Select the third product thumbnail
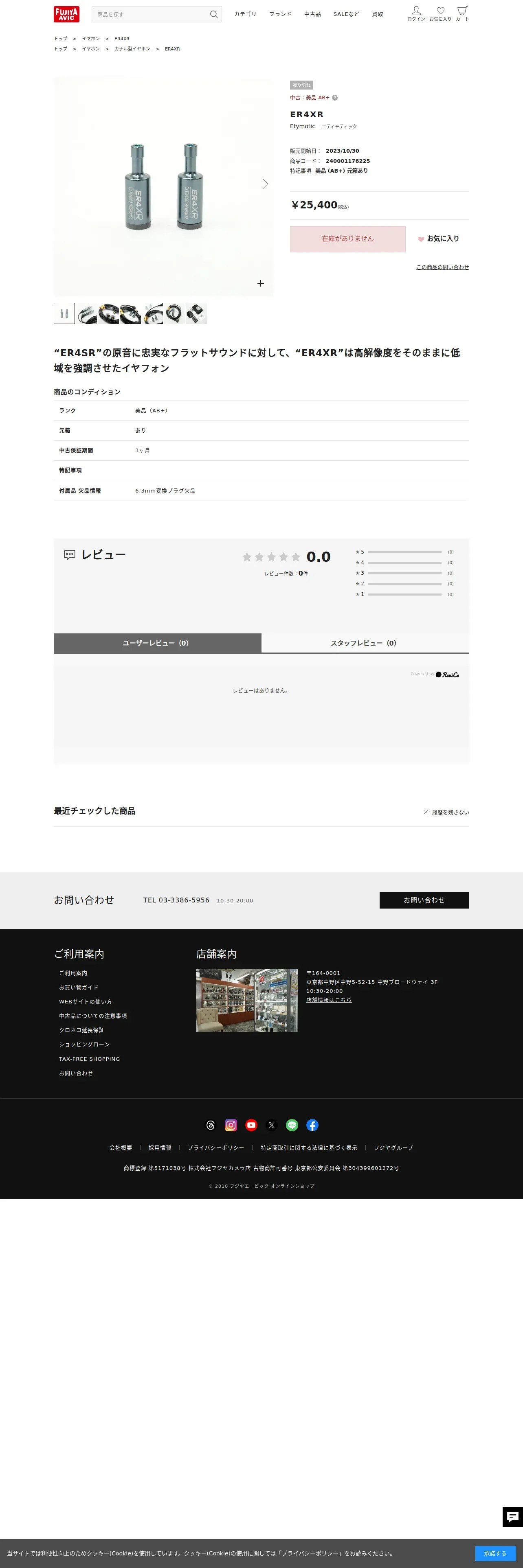Image resolution: width=523 pixels, height=1568 pixels. [109, 313]
